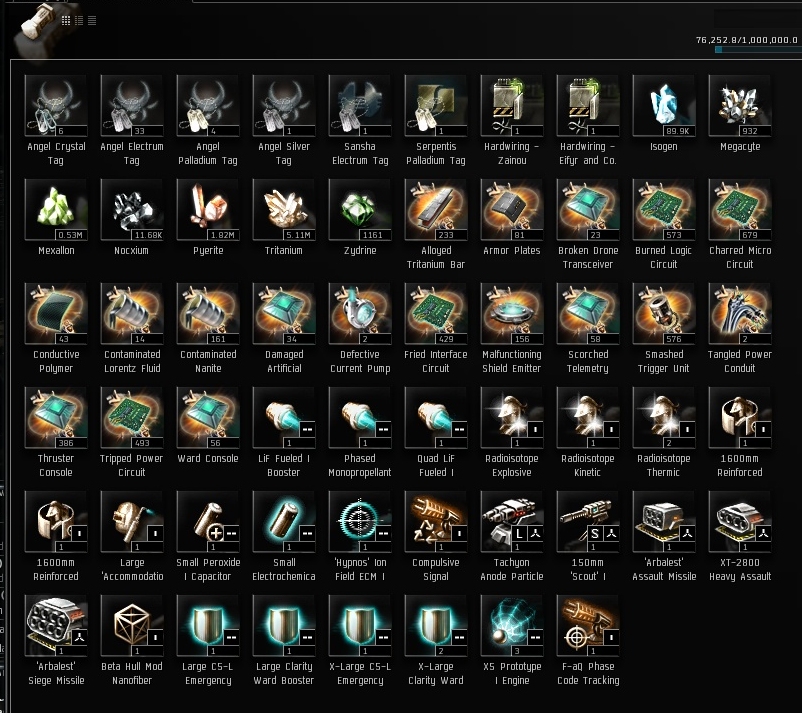The width and height of the screenshot is (802, 713).
Task: Select the 'Hypnos' Ion Field ECM I
Action: tap(360, 522)
